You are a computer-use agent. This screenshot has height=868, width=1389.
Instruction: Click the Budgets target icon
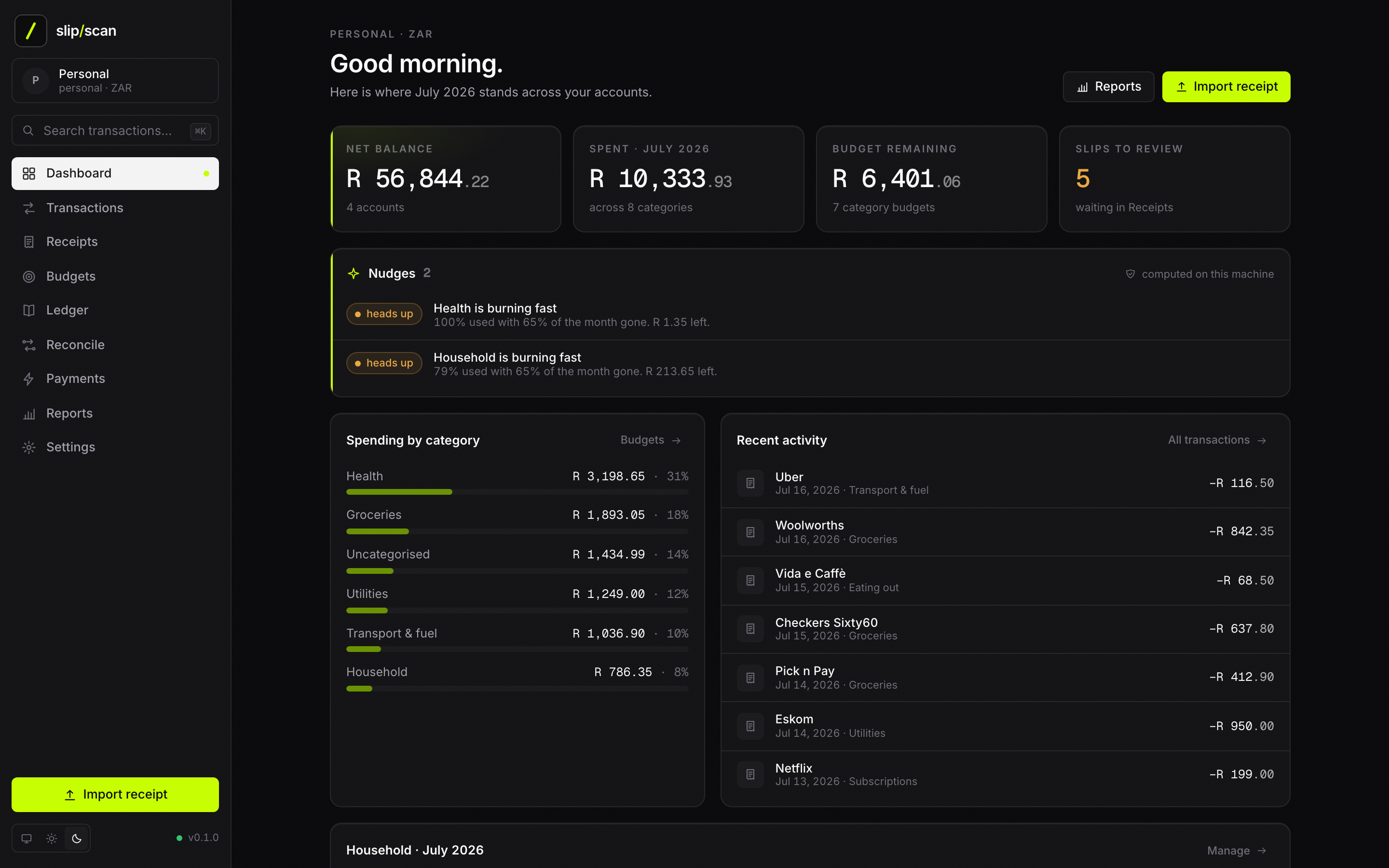(29, 276)
